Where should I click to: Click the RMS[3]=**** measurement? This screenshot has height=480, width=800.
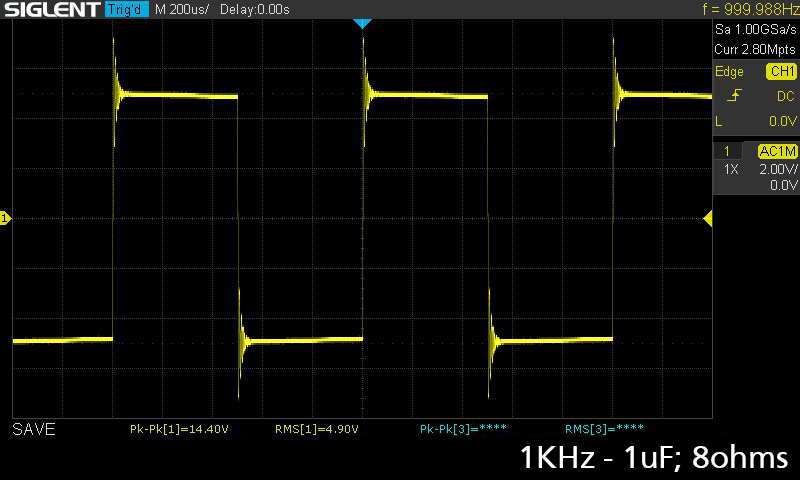[x=604, y=429]
